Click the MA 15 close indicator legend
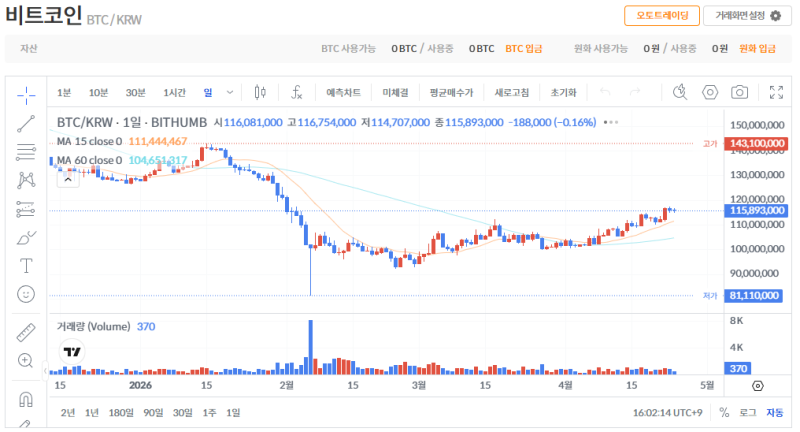 point(122,141)
